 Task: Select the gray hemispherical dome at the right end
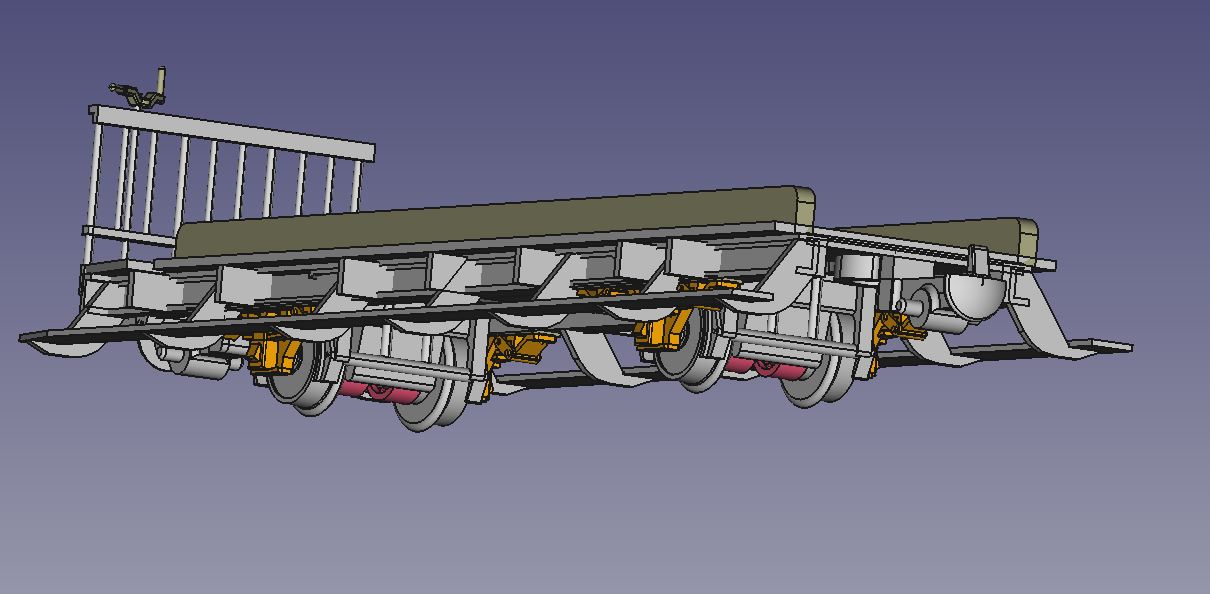point(972,293)
